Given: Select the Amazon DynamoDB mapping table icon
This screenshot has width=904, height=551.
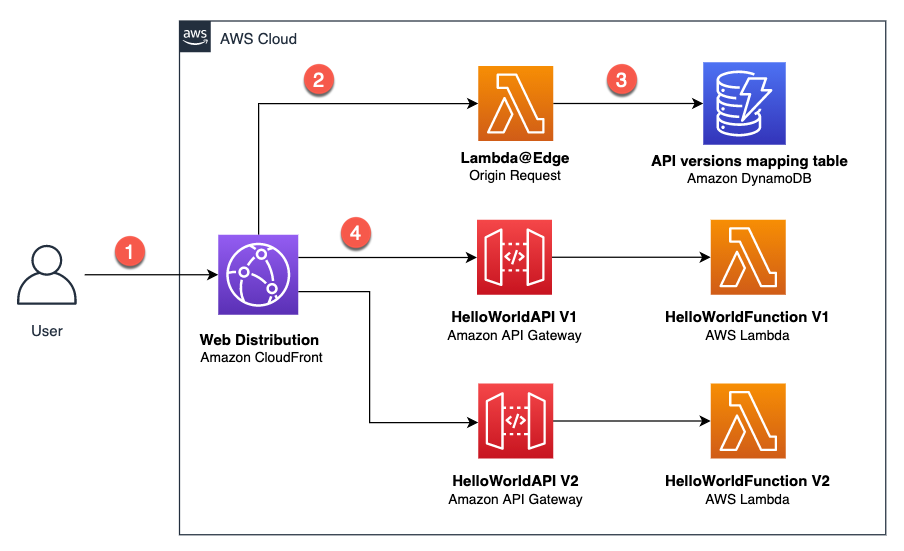Looking at the screenshot, I should [744, 103].
